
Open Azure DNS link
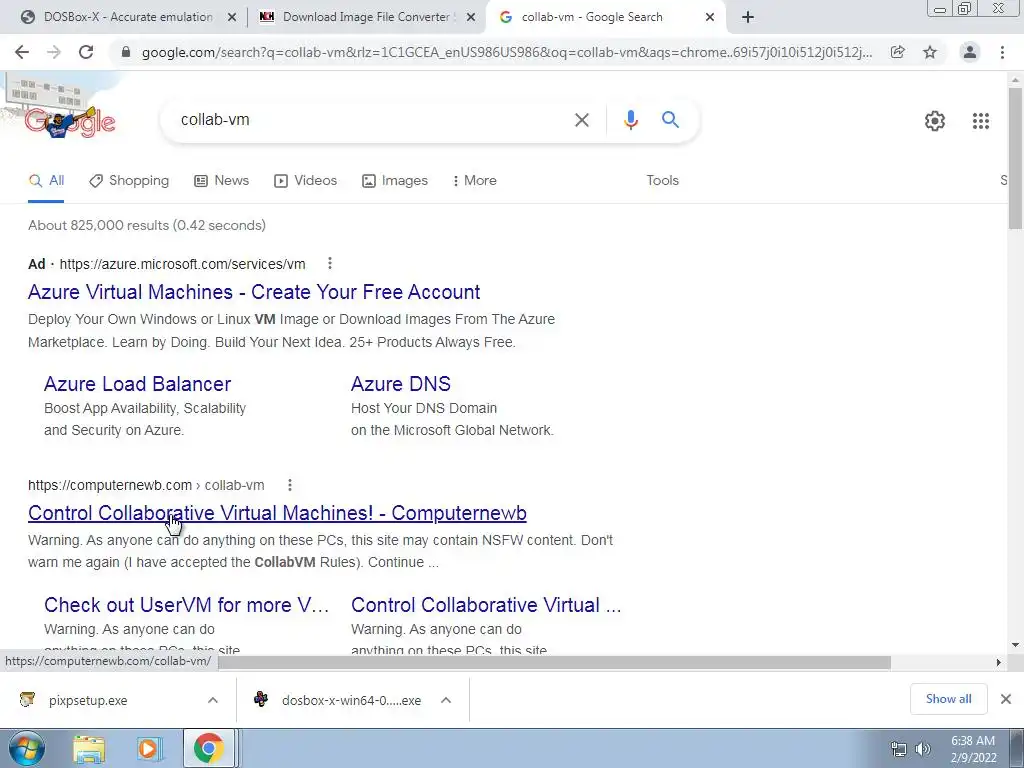coord(400,384)
